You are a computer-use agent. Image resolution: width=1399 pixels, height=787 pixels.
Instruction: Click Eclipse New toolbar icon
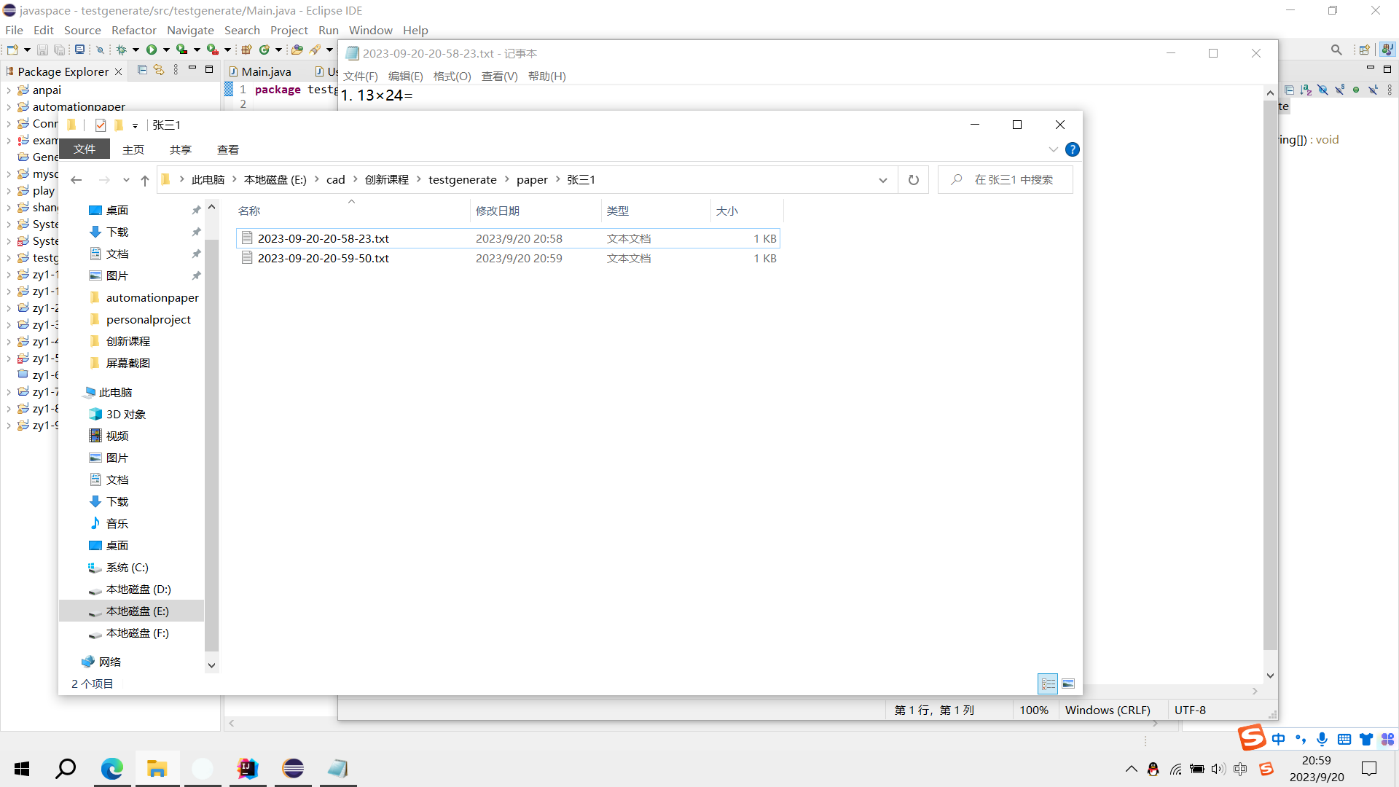pos(12,50)
